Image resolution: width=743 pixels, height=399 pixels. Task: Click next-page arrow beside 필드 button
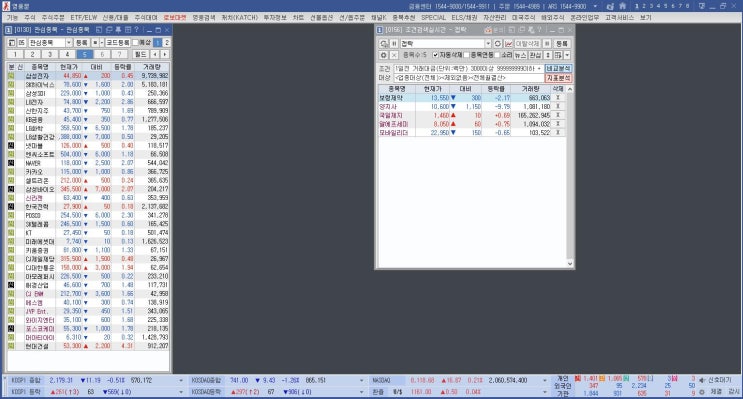[x=165, y=54]
